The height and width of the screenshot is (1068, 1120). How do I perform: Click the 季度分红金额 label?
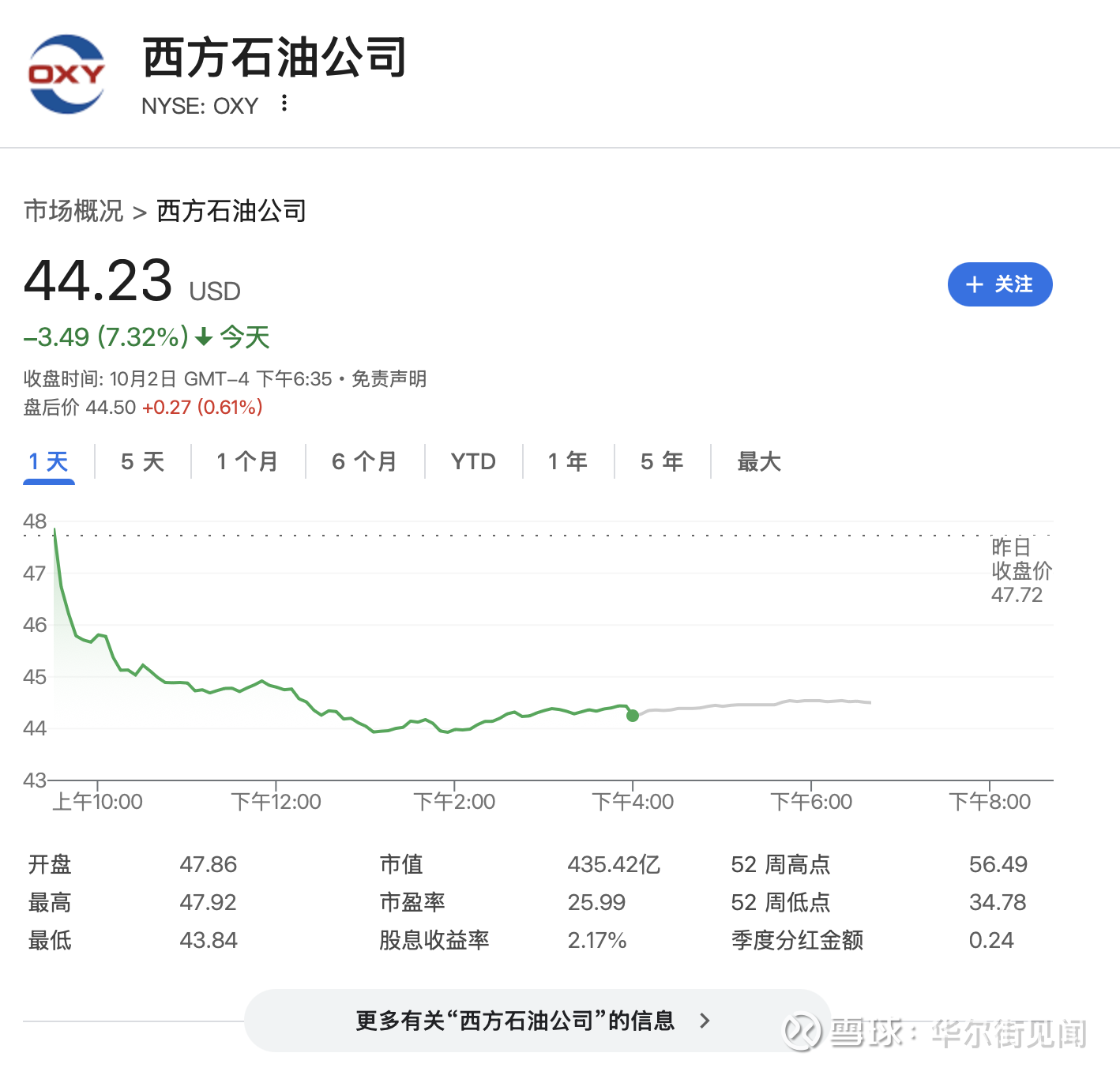(x=797, y=940)
